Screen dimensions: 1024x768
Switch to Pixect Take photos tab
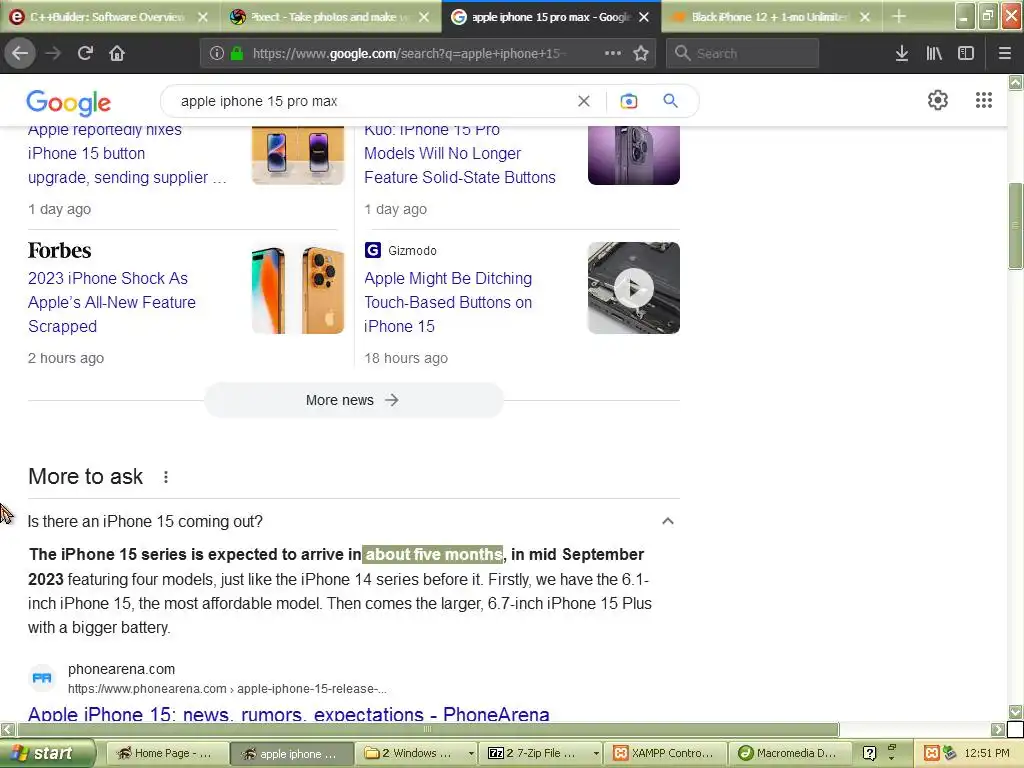[x=330, y=18]
